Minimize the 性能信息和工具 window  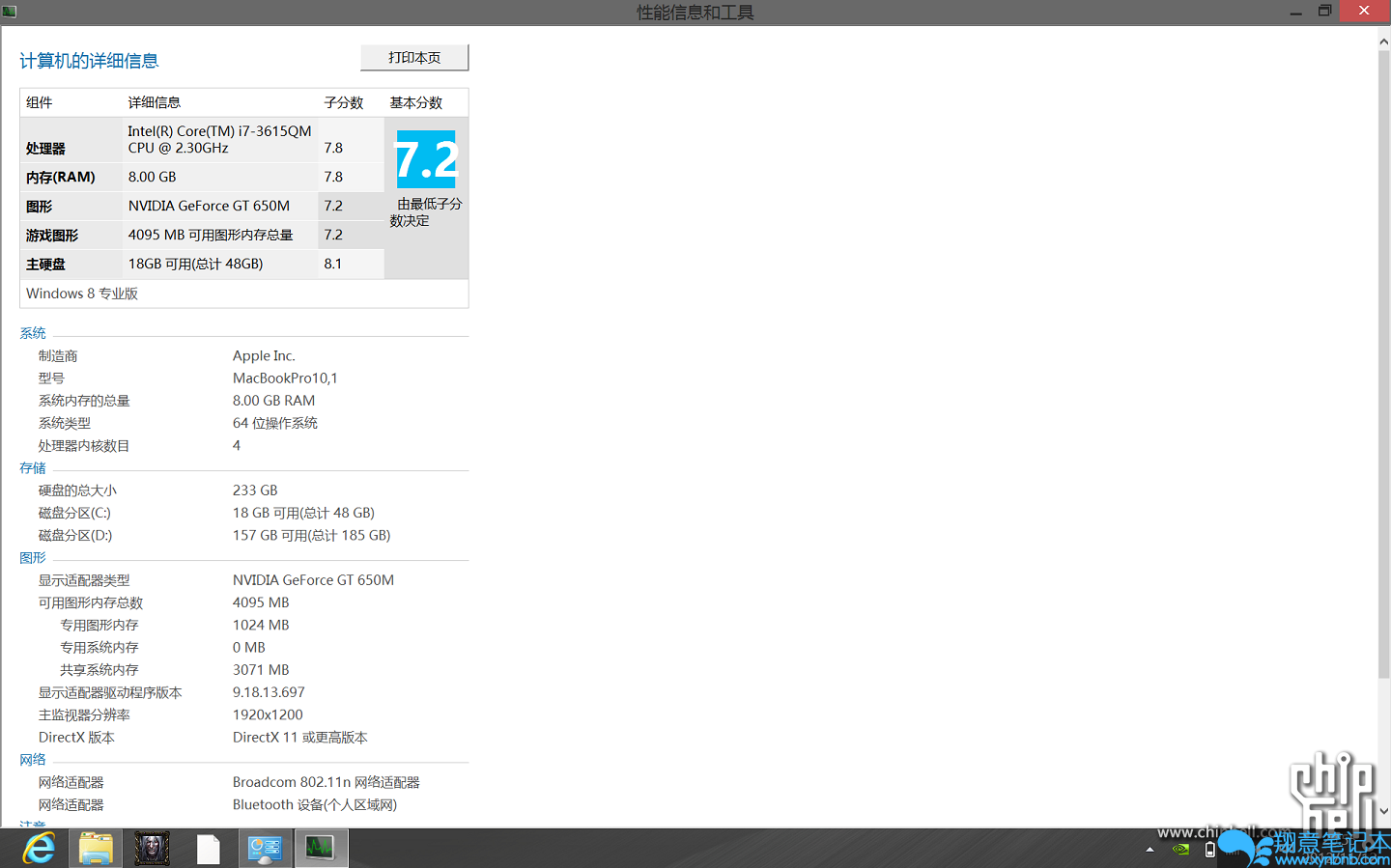coord(1295,12)
